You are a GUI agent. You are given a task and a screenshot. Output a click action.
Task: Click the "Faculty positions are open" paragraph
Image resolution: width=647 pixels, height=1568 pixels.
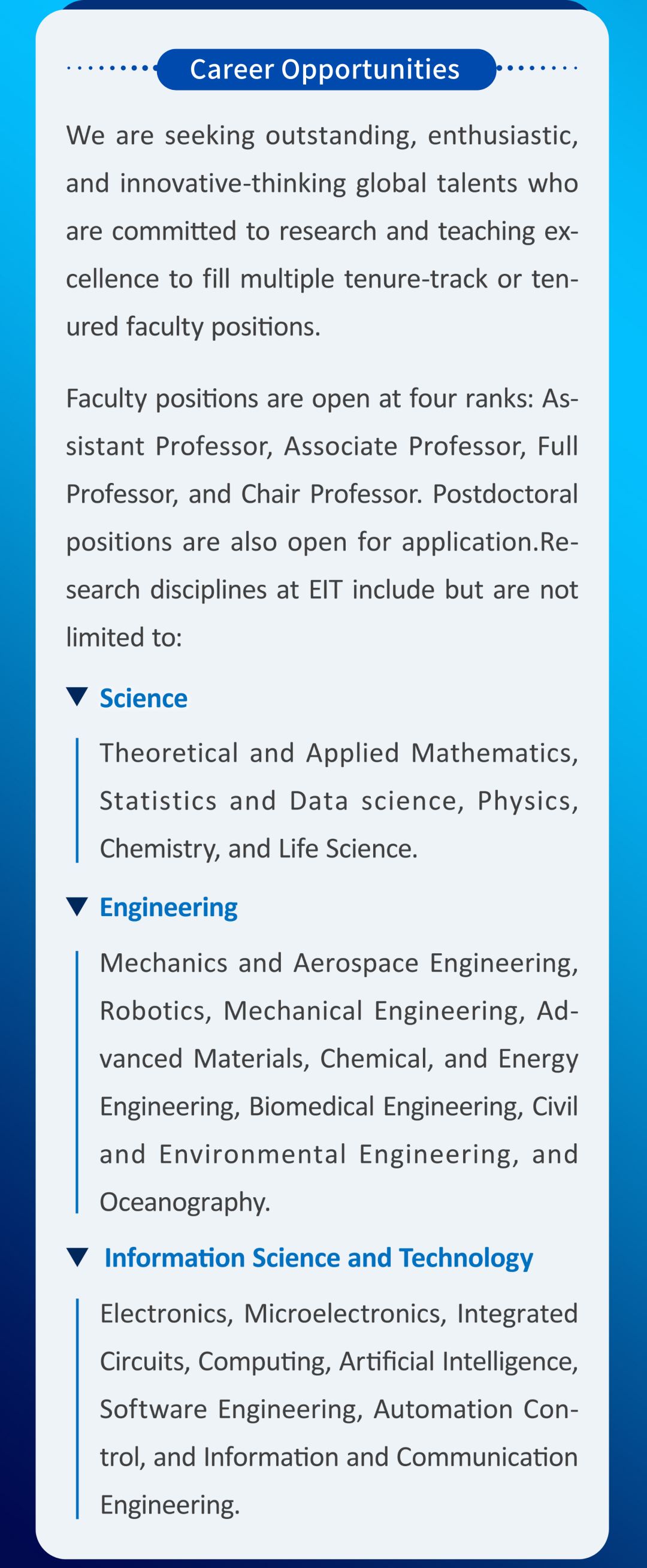[321, 518]
